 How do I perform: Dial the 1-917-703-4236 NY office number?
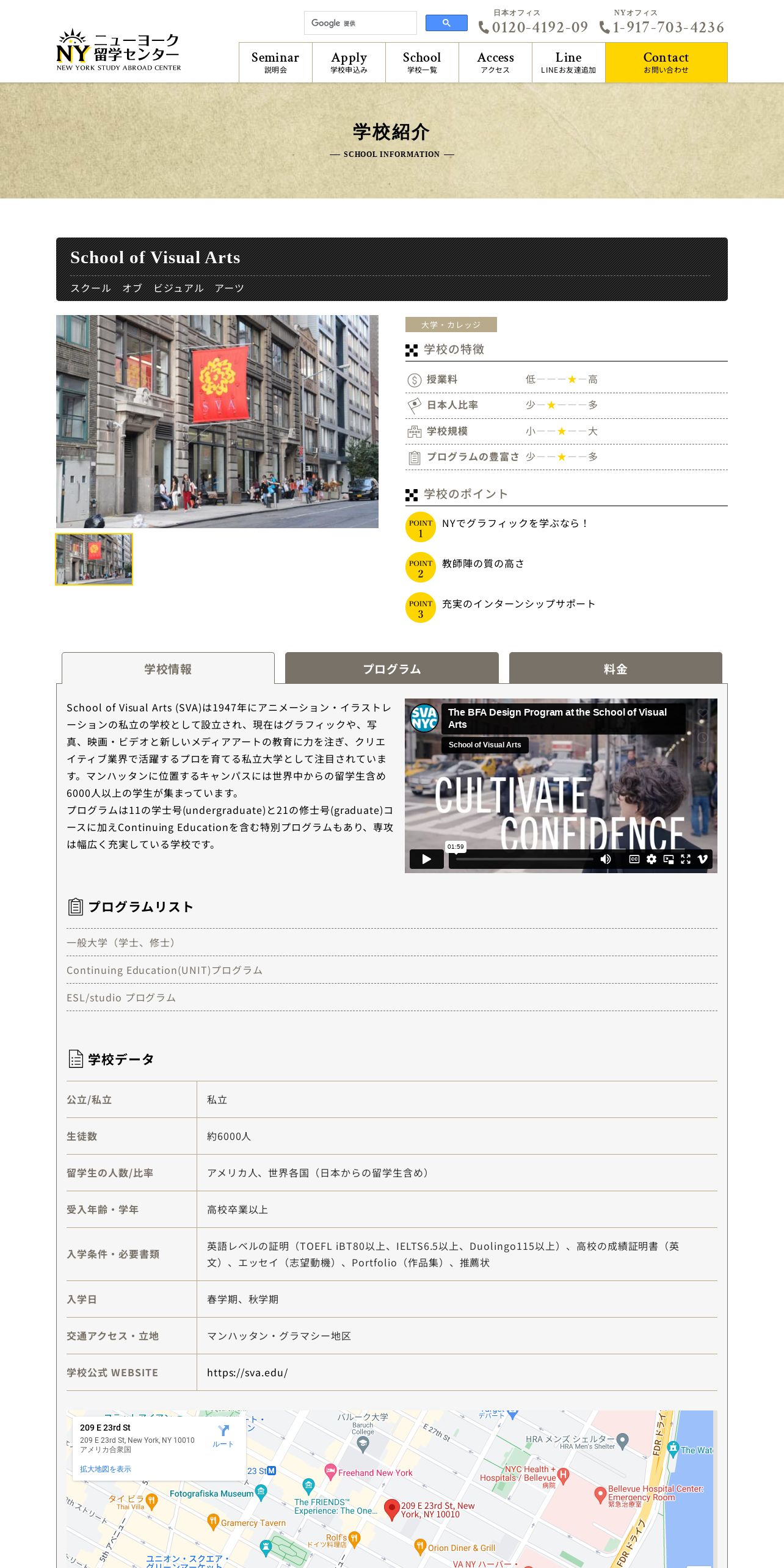pos(669,27)
